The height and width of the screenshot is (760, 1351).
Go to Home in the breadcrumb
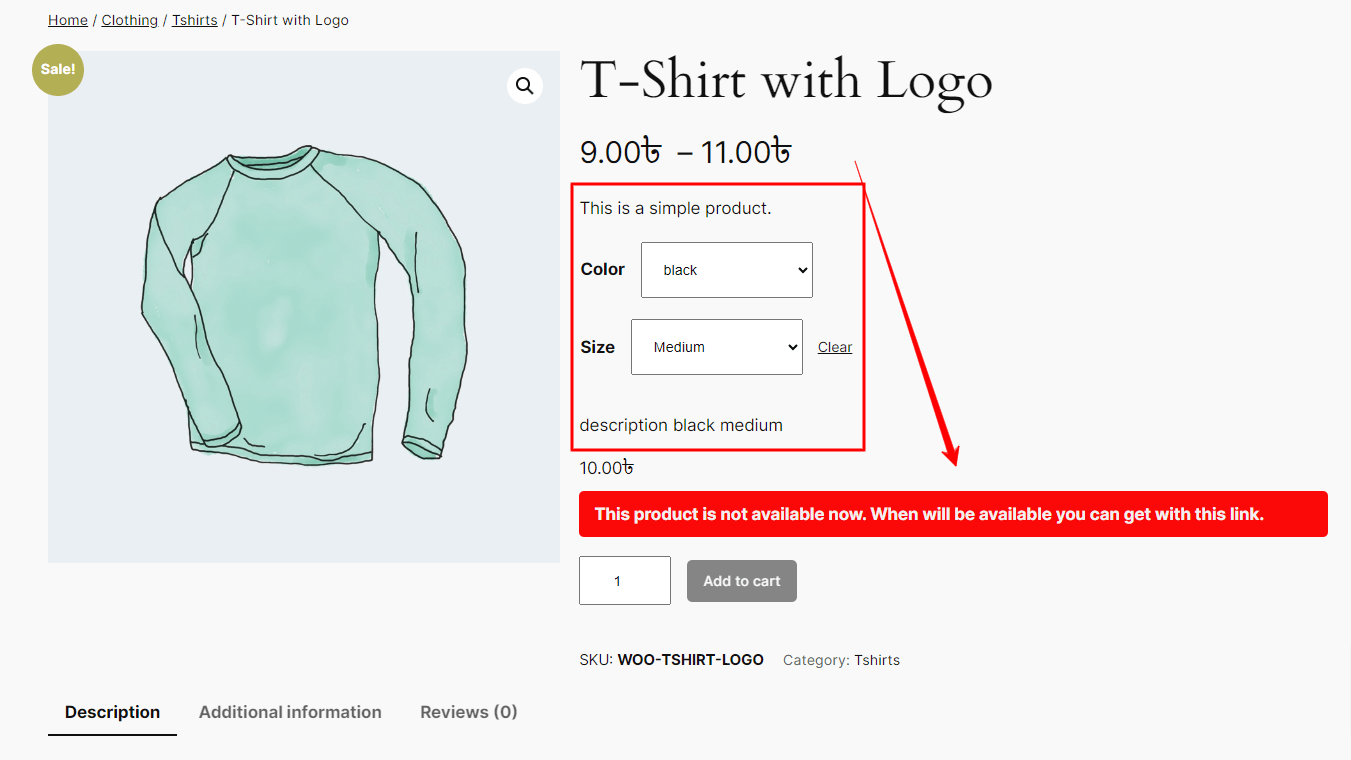click(x=68, y=20)
